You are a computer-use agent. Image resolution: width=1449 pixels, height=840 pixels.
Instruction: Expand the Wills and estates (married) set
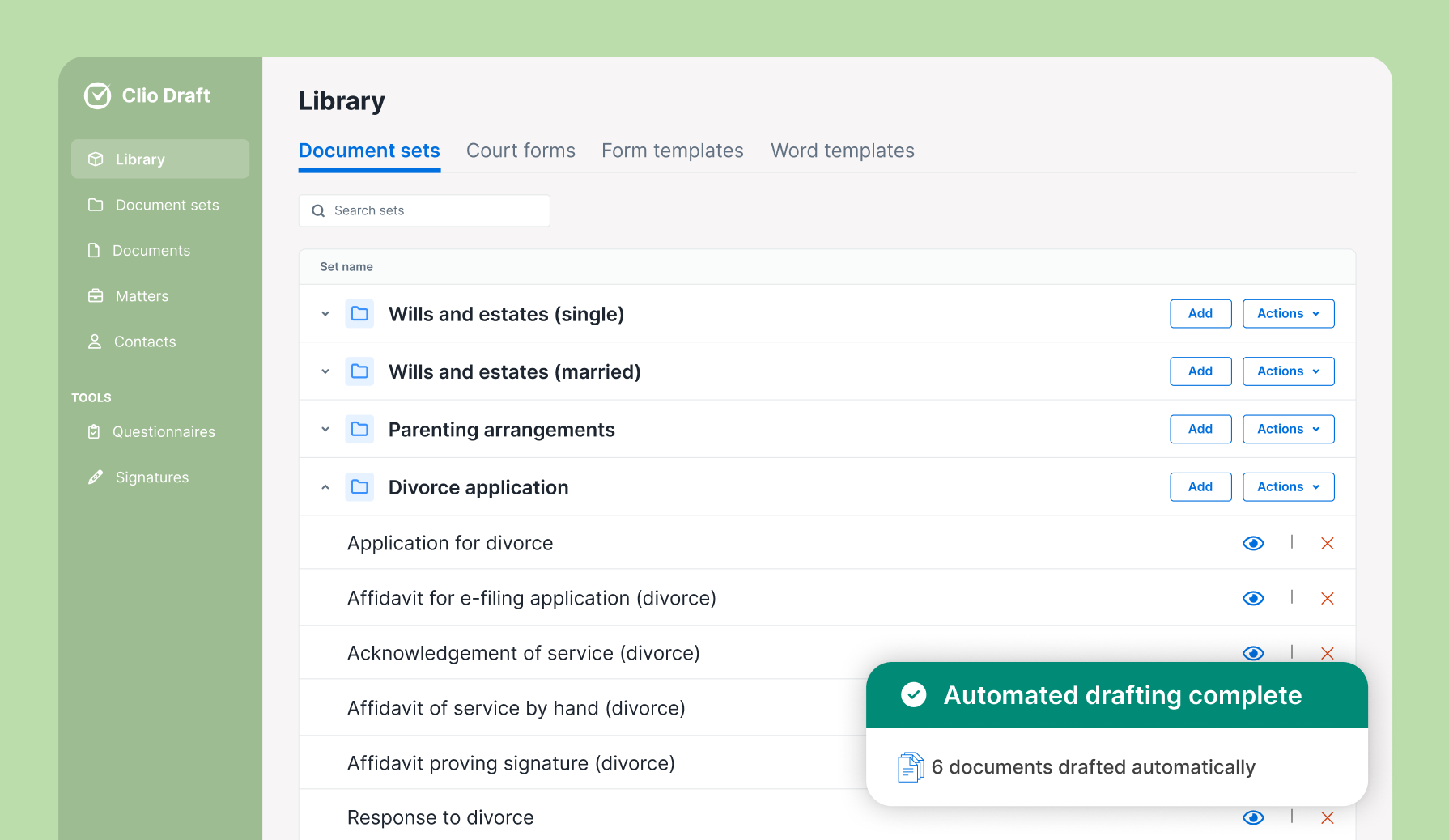pos(325,371)
